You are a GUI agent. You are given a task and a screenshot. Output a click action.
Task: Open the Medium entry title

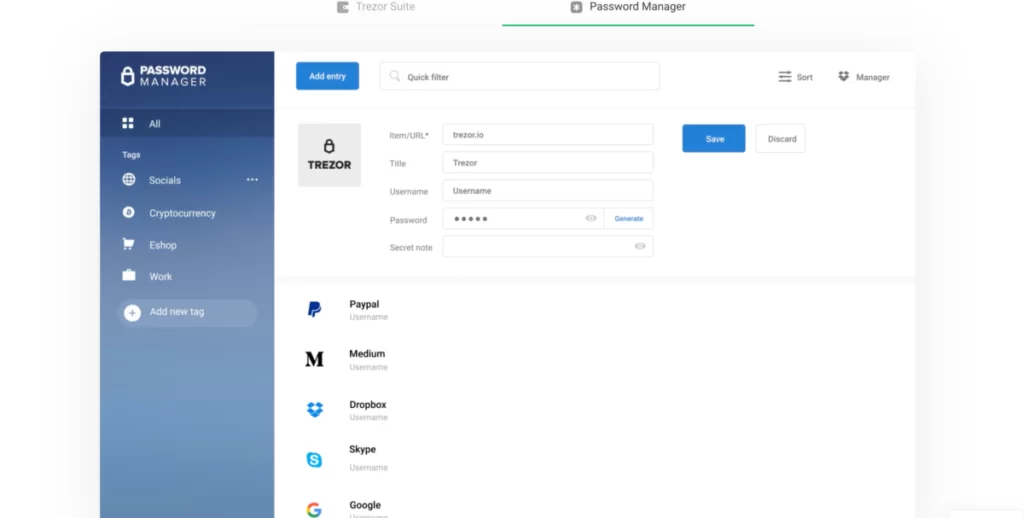[x=367, y=353]
